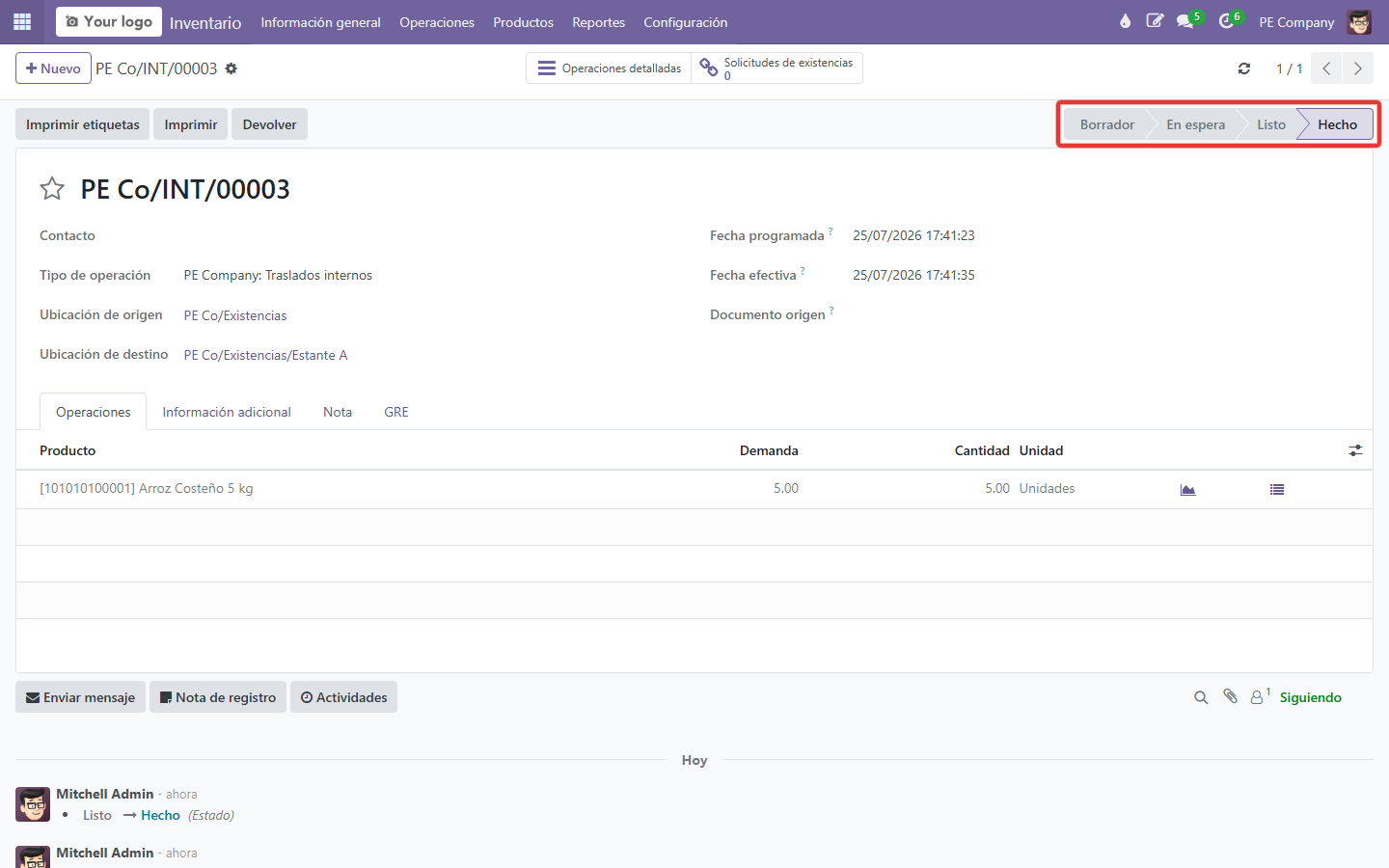Click Hecho state link in log message
The image size is (1389, 868).
pyautogui.click(x=160, y=815)
